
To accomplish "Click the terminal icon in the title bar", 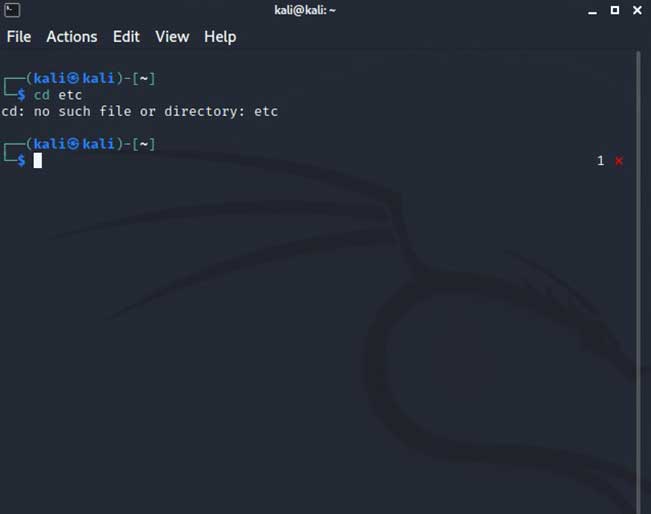I will pos(12,10).
